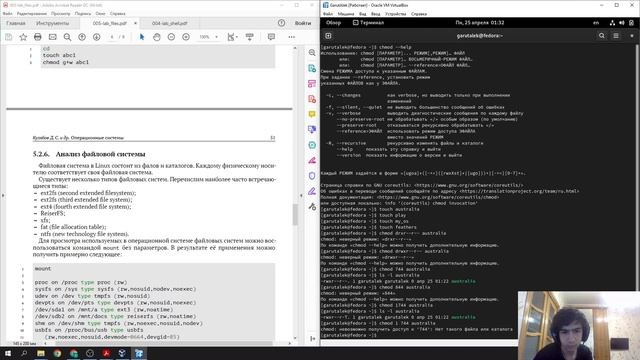This screenshot has height=360, width=640.
Task: Zoom in with the plus circle button
Action: [186, 37]
